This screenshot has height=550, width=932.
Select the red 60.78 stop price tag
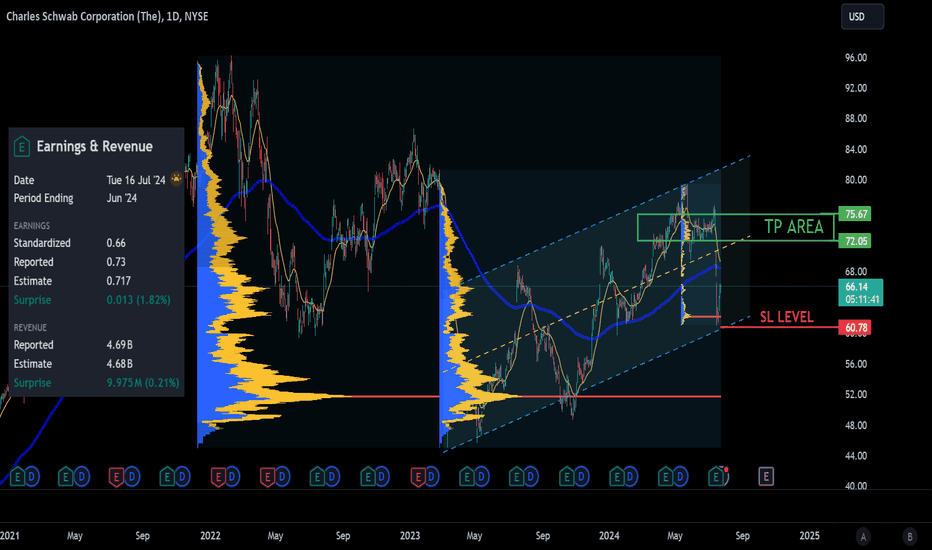click(x=855, y=328)
